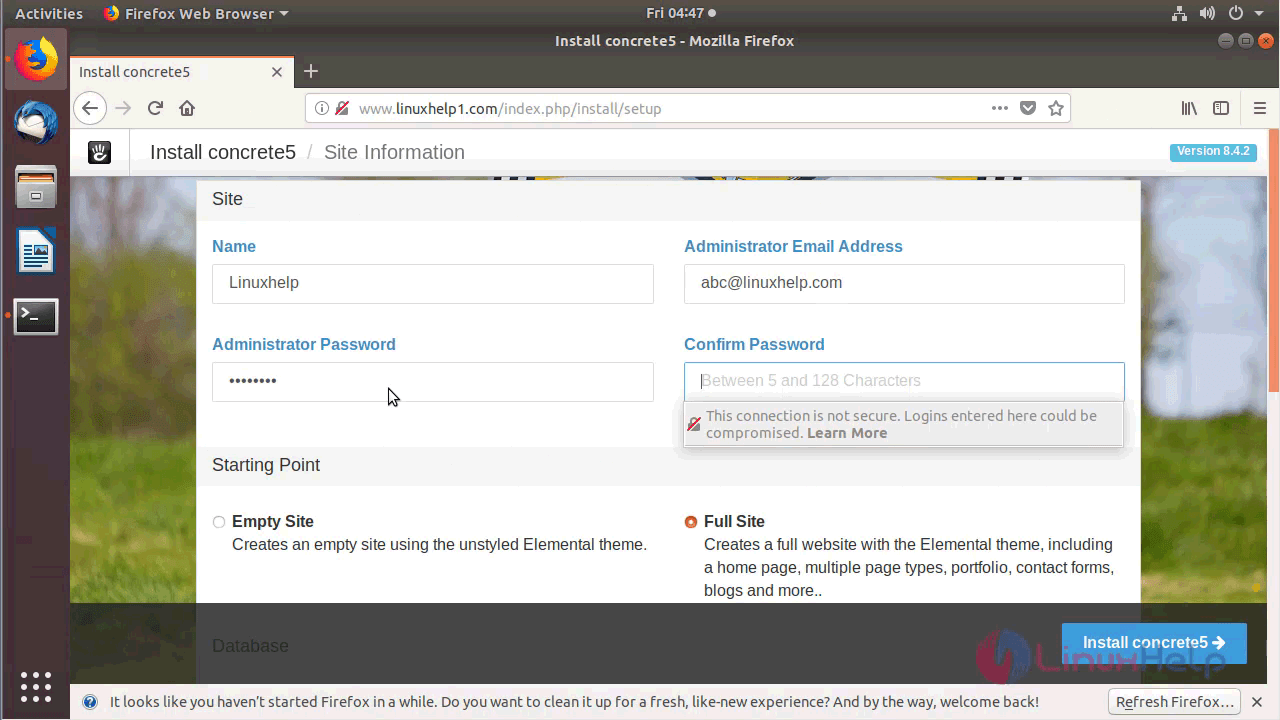Open the clock and calendar menu
1280x720 pixels.
pos(680,14)
